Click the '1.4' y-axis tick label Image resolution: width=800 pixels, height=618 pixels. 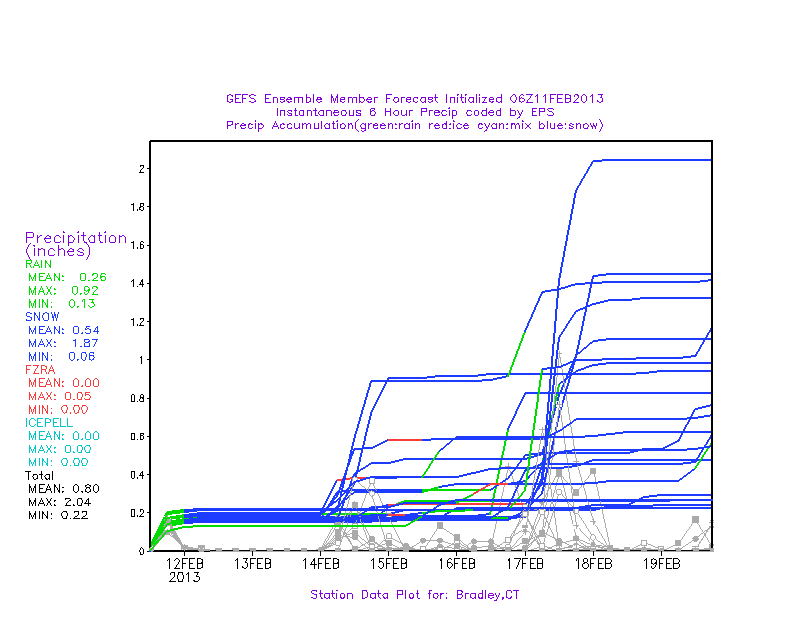pos(137,284)
